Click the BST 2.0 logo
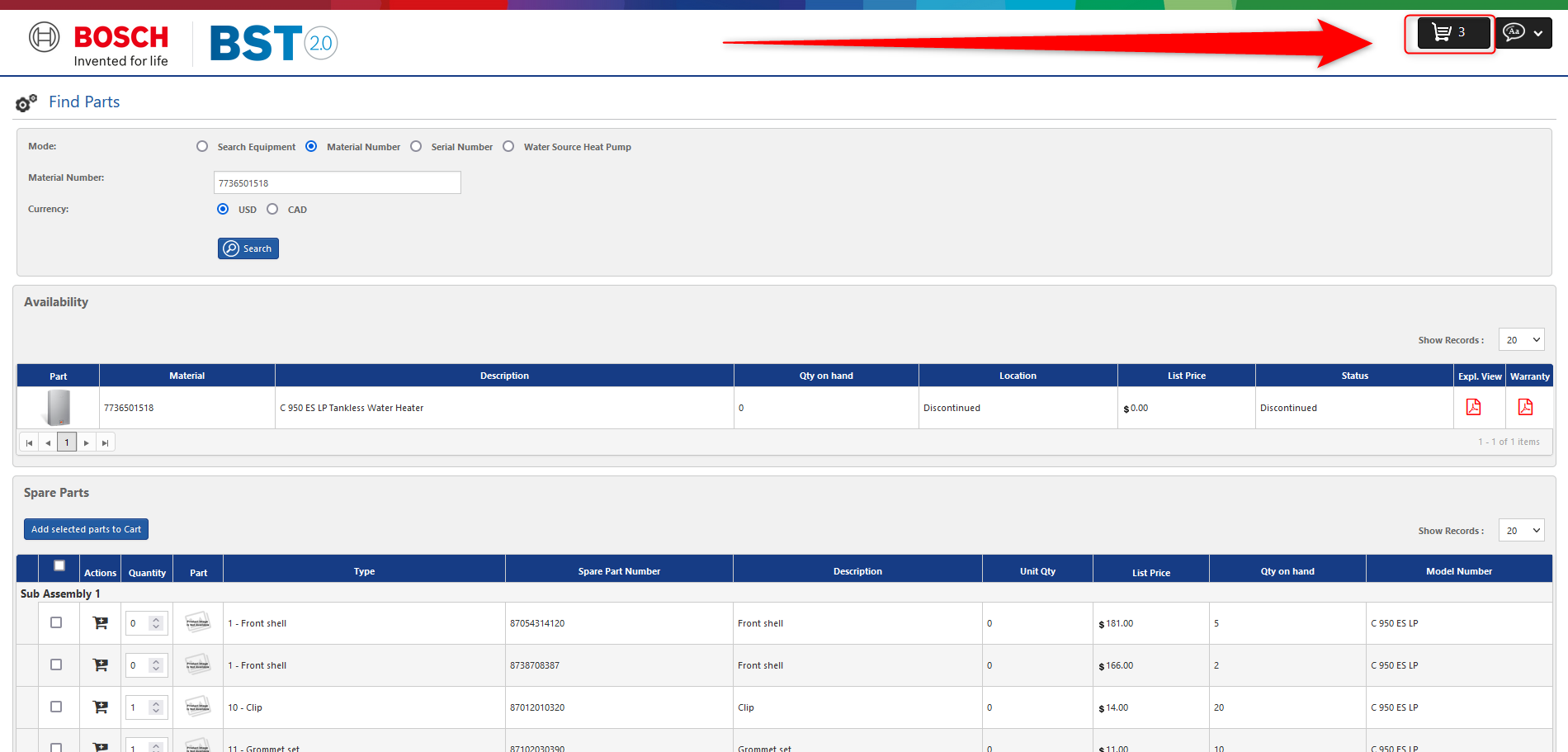This screenshot has height=752, width=1568. tap(274, 44)
